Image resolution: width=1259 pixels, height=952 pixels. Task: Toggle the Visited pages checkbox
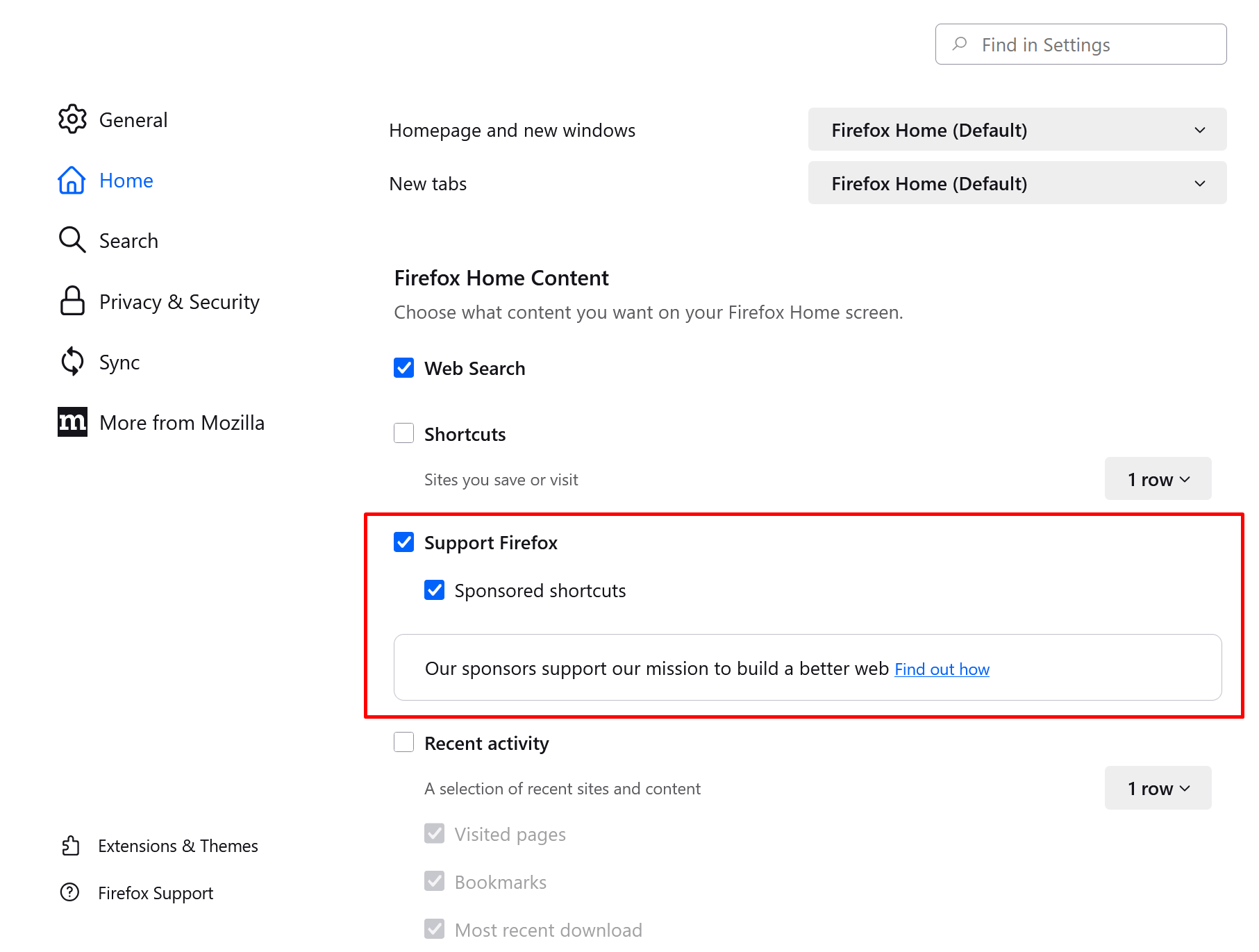[x=435, y=833]
